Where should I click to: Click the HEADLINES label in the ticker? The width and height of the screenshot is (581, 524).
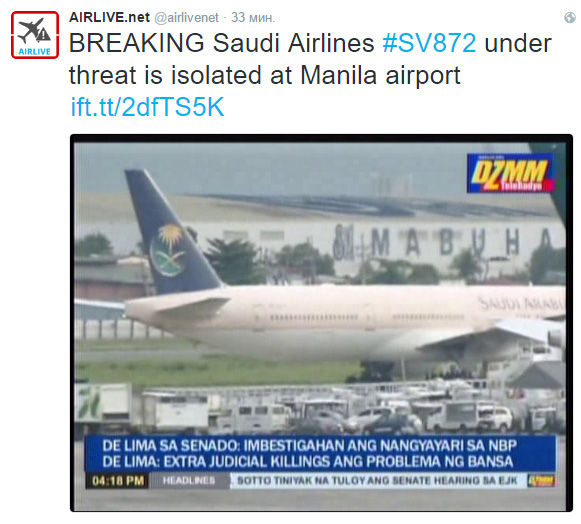coord(189,481)
